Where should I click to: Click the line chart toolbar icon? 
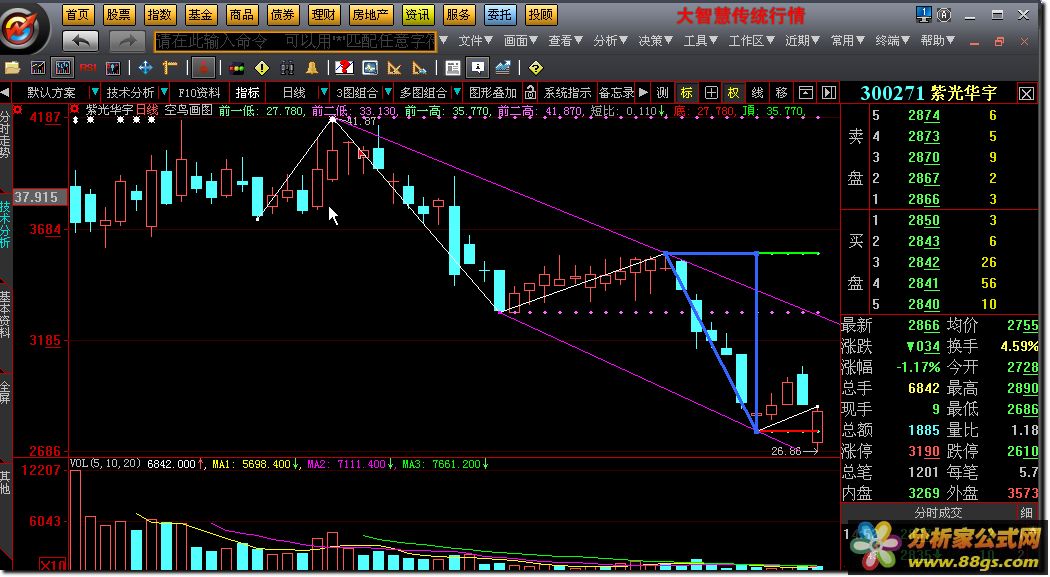[x=38, y=68]
